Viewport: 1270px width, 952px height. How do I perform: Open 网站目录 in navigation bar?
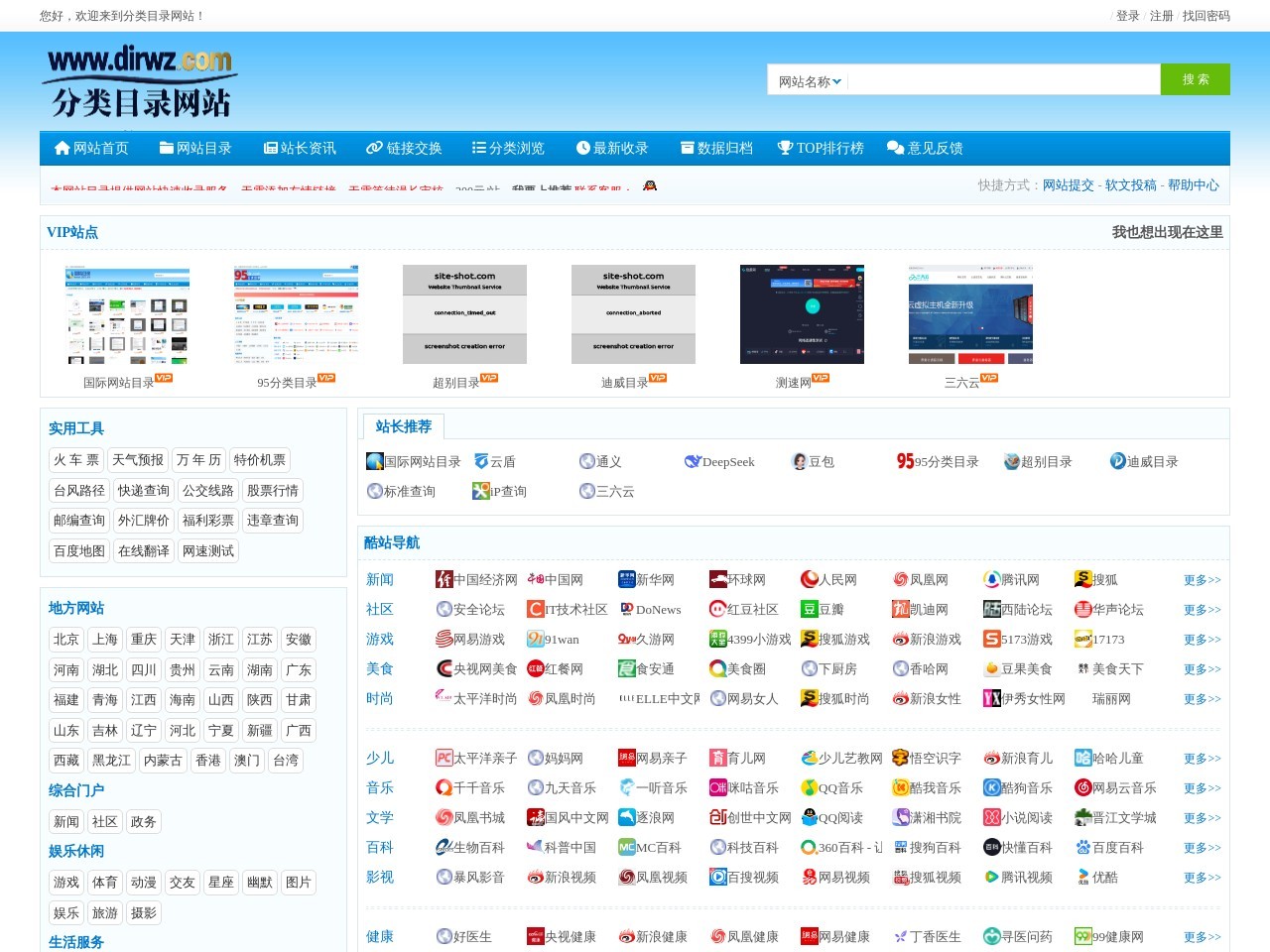pos(195,148)
